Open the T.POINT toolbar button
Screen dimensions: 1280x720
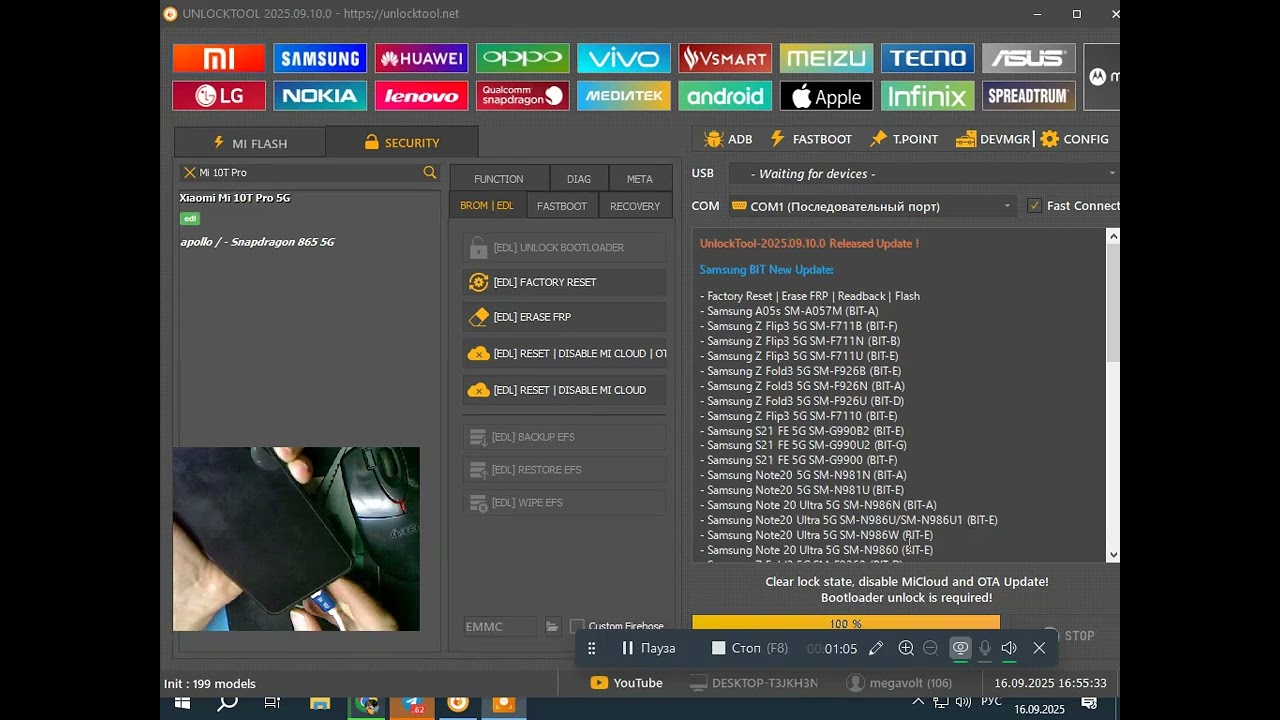[x=904, y=139]
